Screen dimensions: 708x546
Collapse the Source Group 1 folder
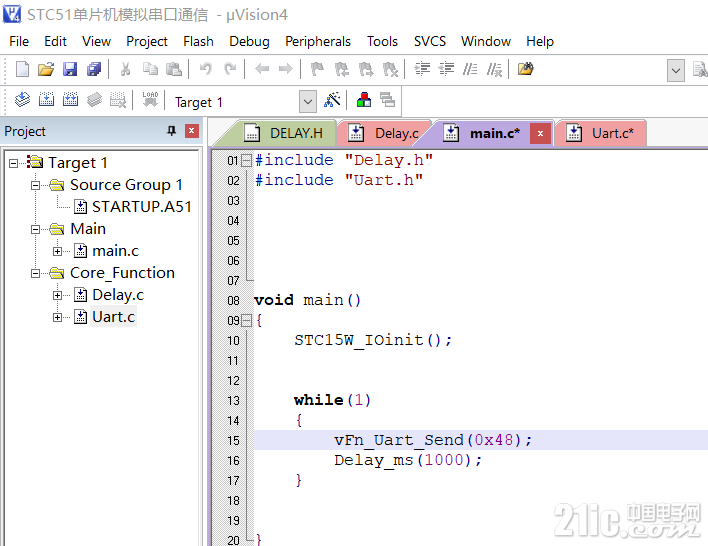(x=35, y=185)
